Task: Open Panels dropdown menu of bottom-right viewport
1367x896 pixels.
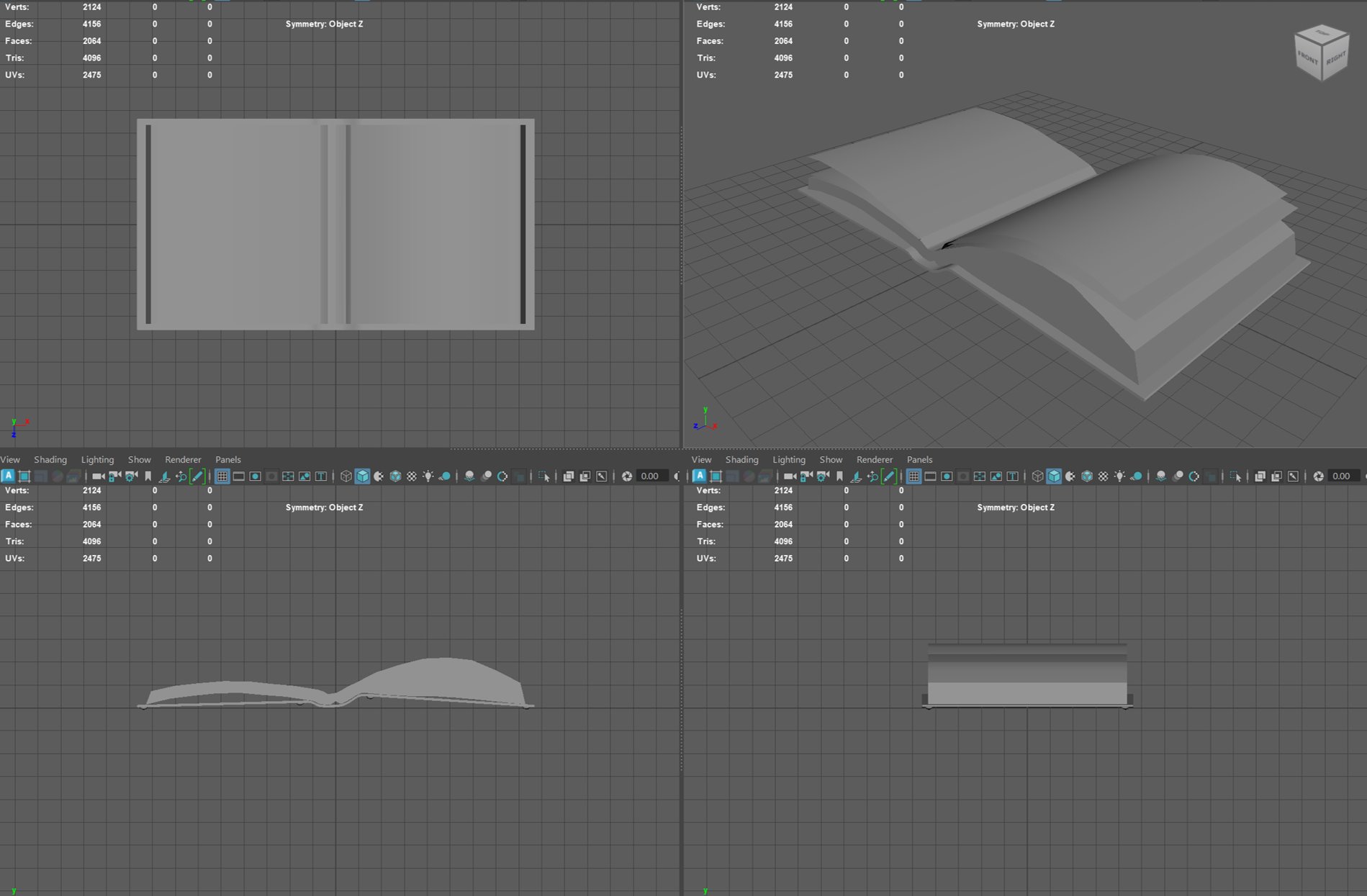Action: coord(919,459)
